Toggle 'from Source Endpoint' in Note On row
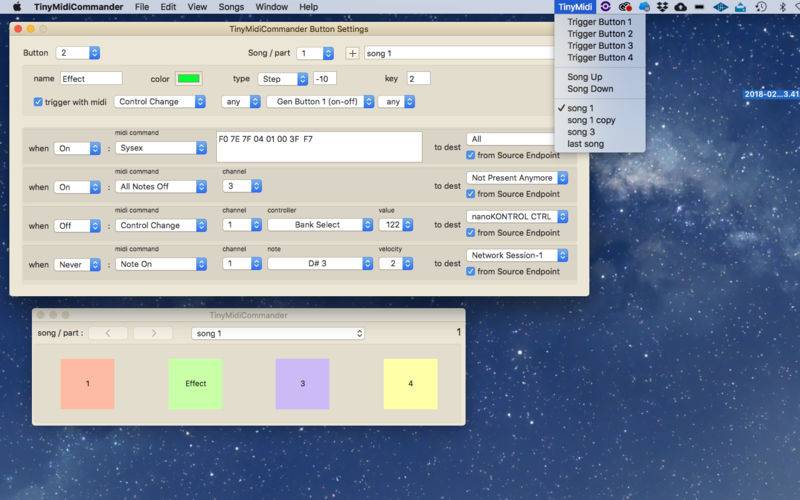Screen dimensions: 800x500 [x=470, y=271]
